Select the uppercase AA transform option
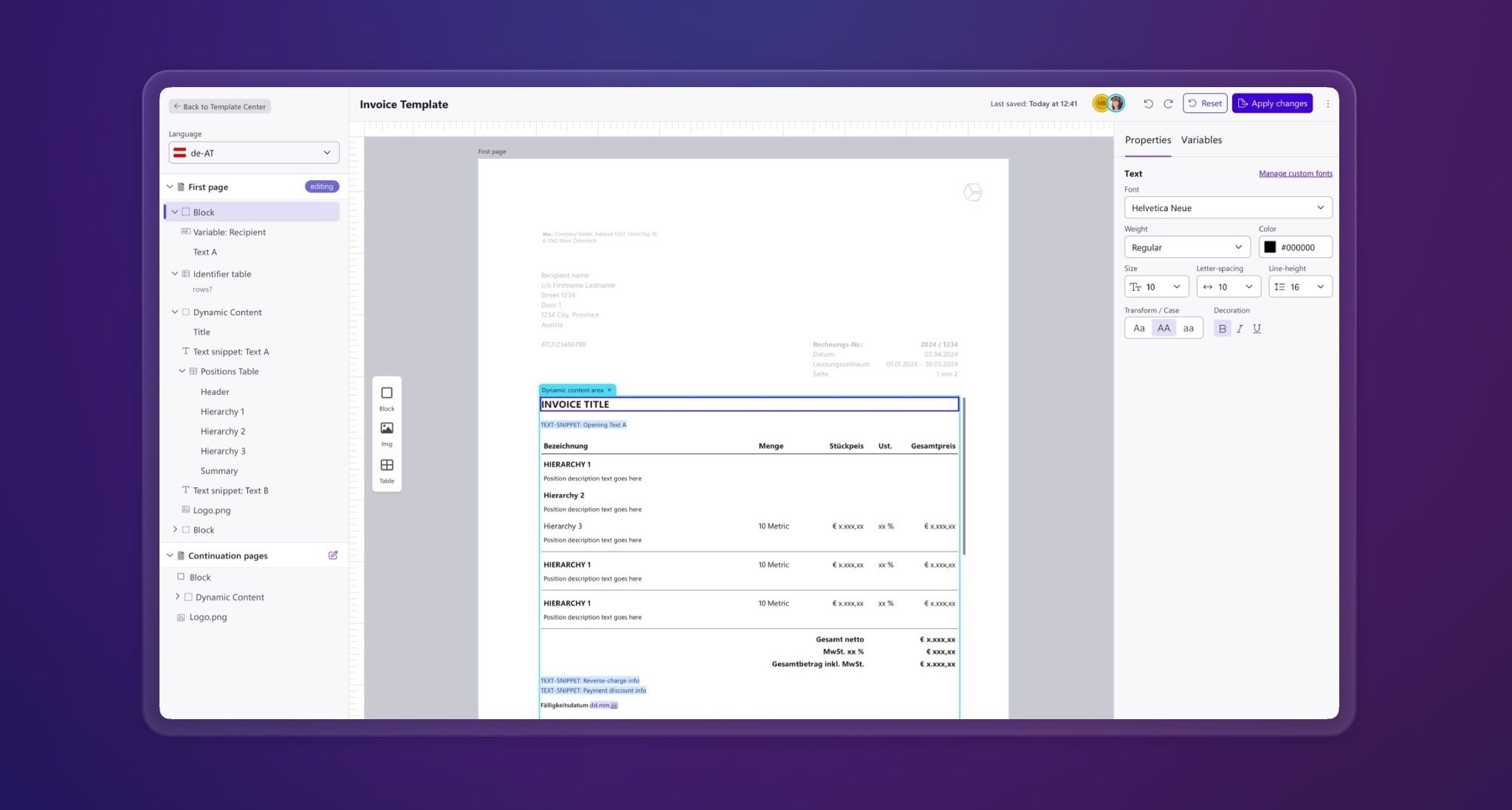1512x810 pixels. click(x=1164, y=329)
